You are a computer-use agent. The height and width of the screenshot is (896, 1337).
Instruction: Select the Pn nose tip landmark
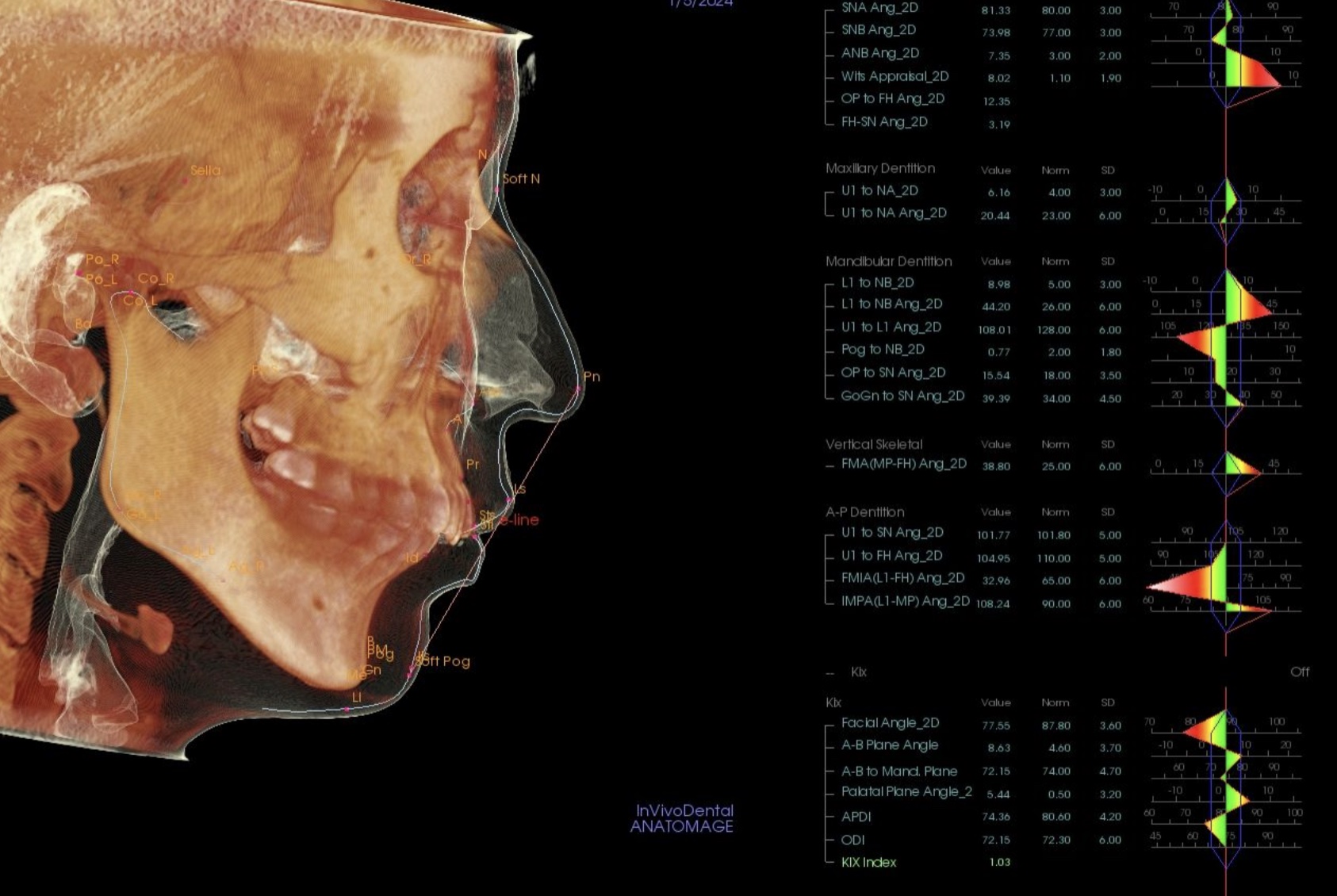pos(578,389)
